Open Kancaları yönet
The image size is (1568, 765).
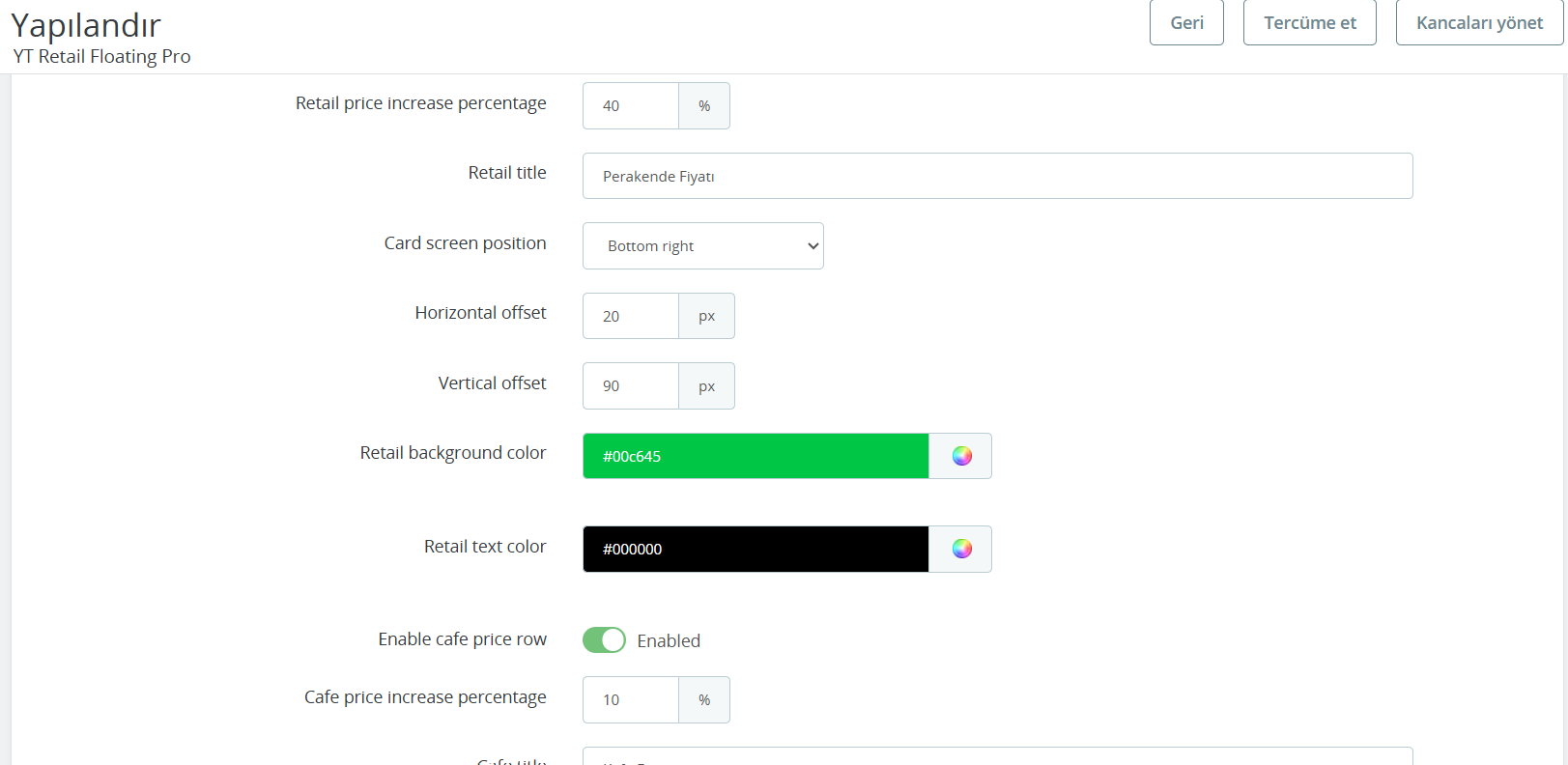pyautogui.click(x=1478, y=23)
